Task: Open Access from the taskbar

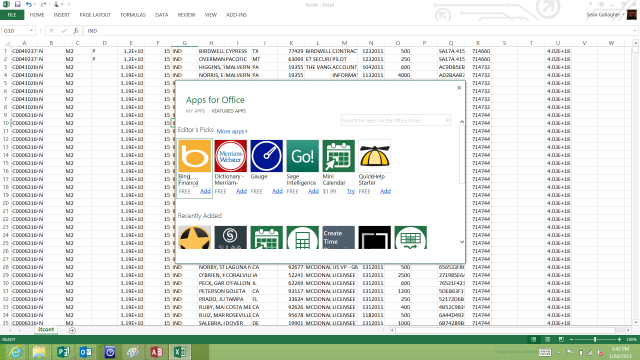Action: pos(156,352)
